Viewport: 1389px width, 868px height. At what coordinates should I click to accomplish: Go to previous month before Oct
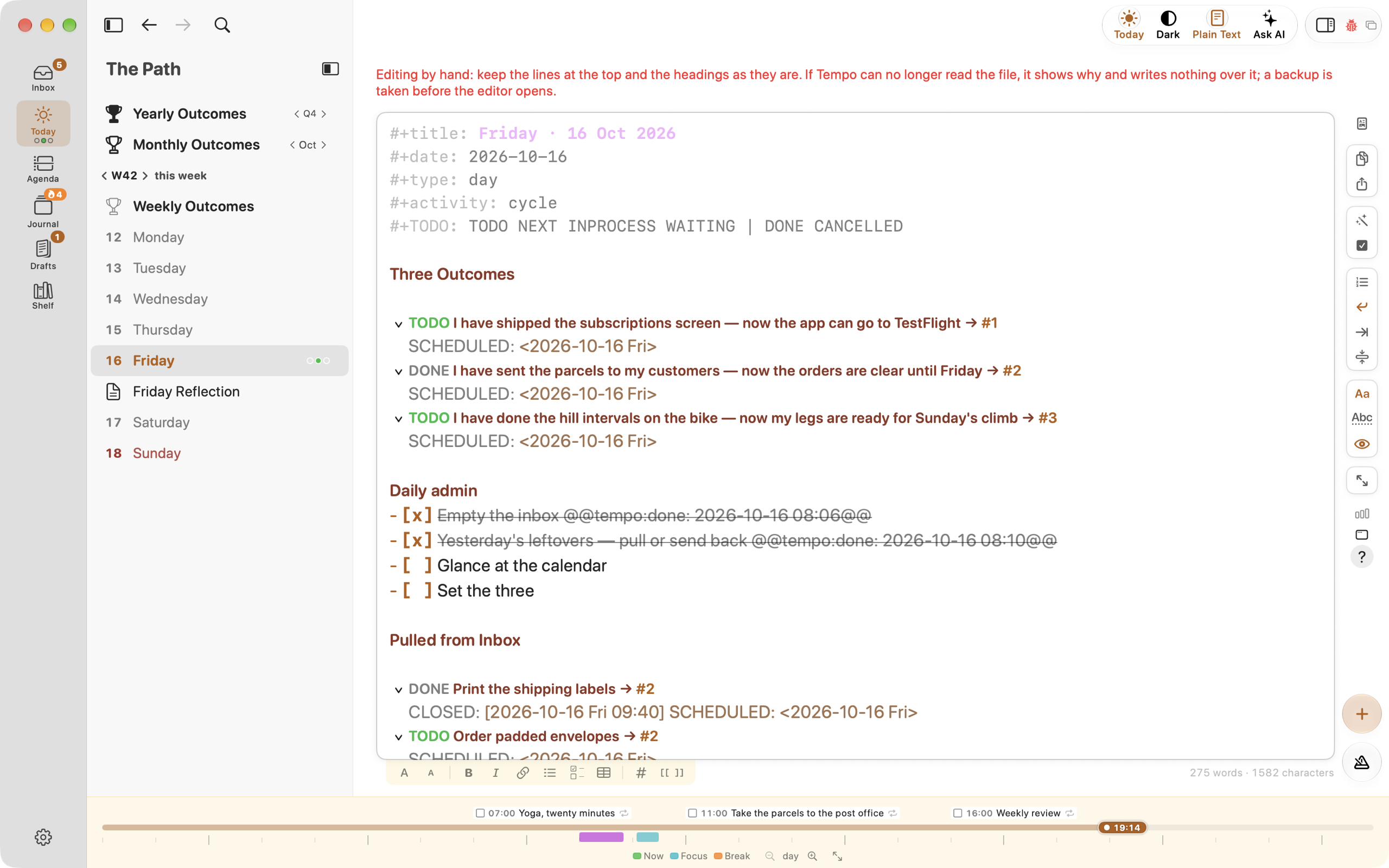point(292,145)
